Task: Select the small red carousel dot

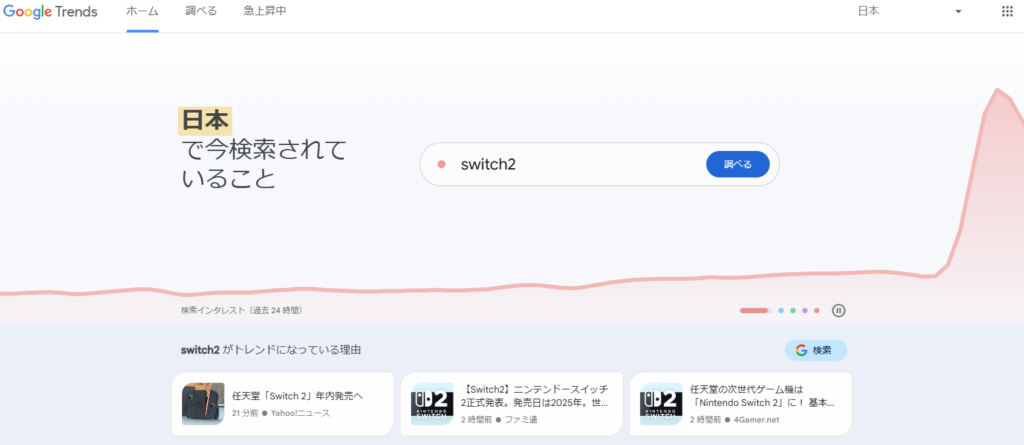Action: [x=816, y=310]
